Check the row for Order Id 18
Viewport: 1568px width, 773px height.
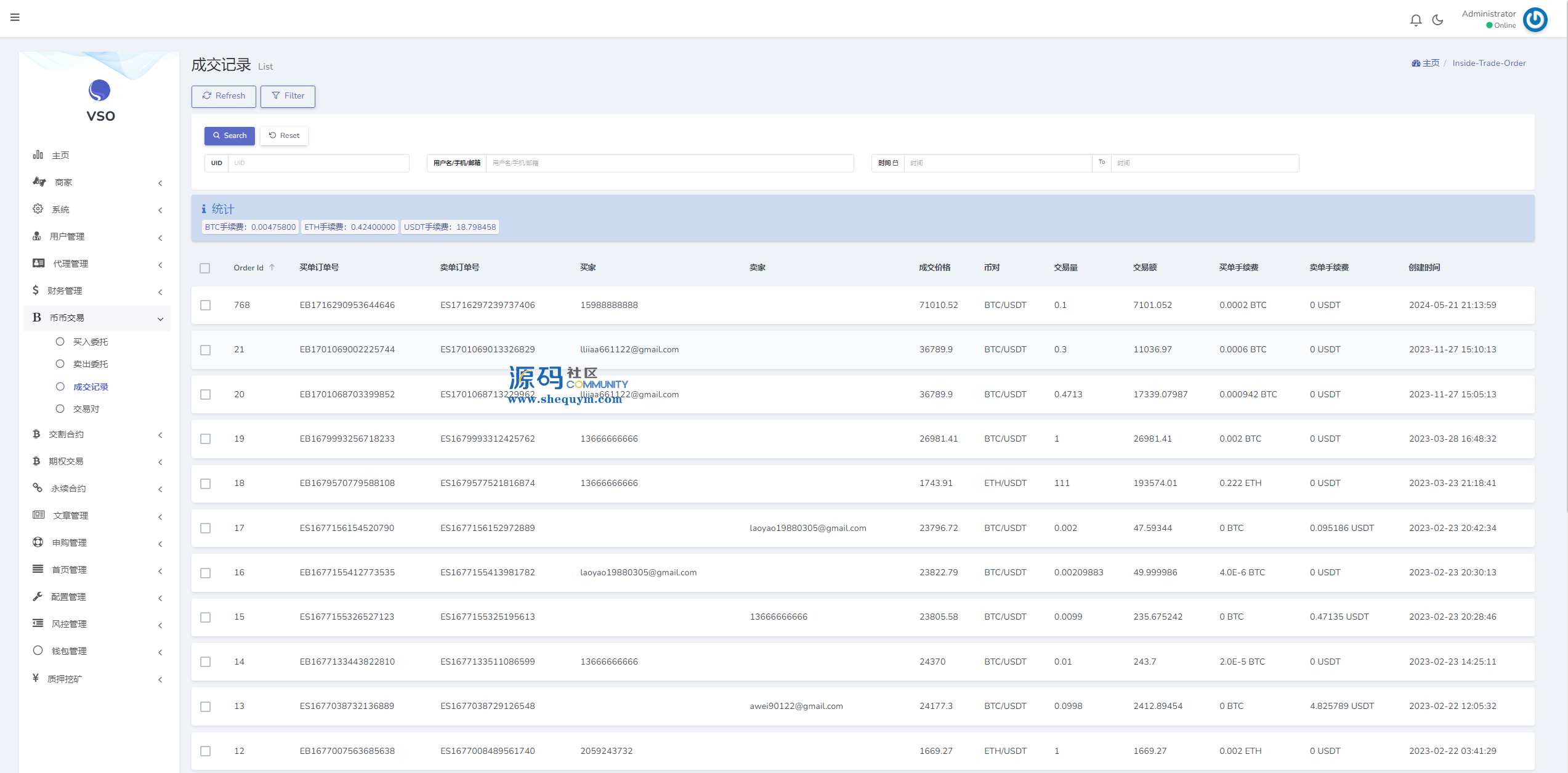pos(206,484)
